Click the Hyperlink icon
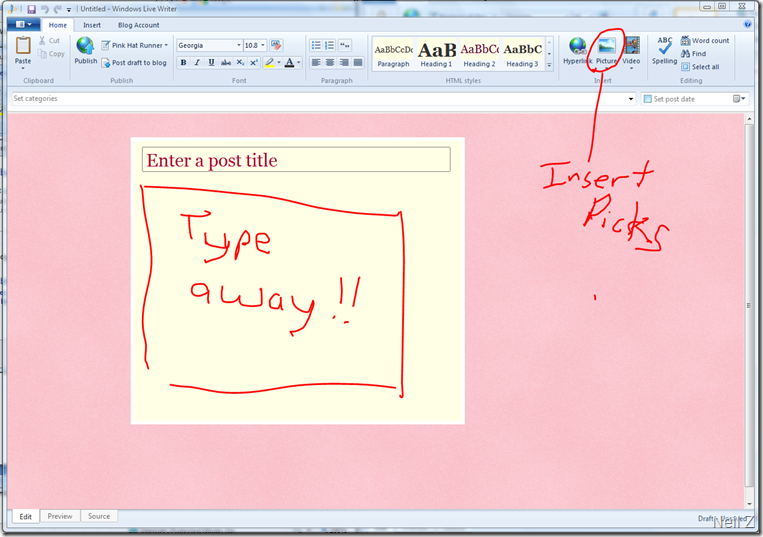The width and height of the screenshot is (763, 537). tap(577, 46)
